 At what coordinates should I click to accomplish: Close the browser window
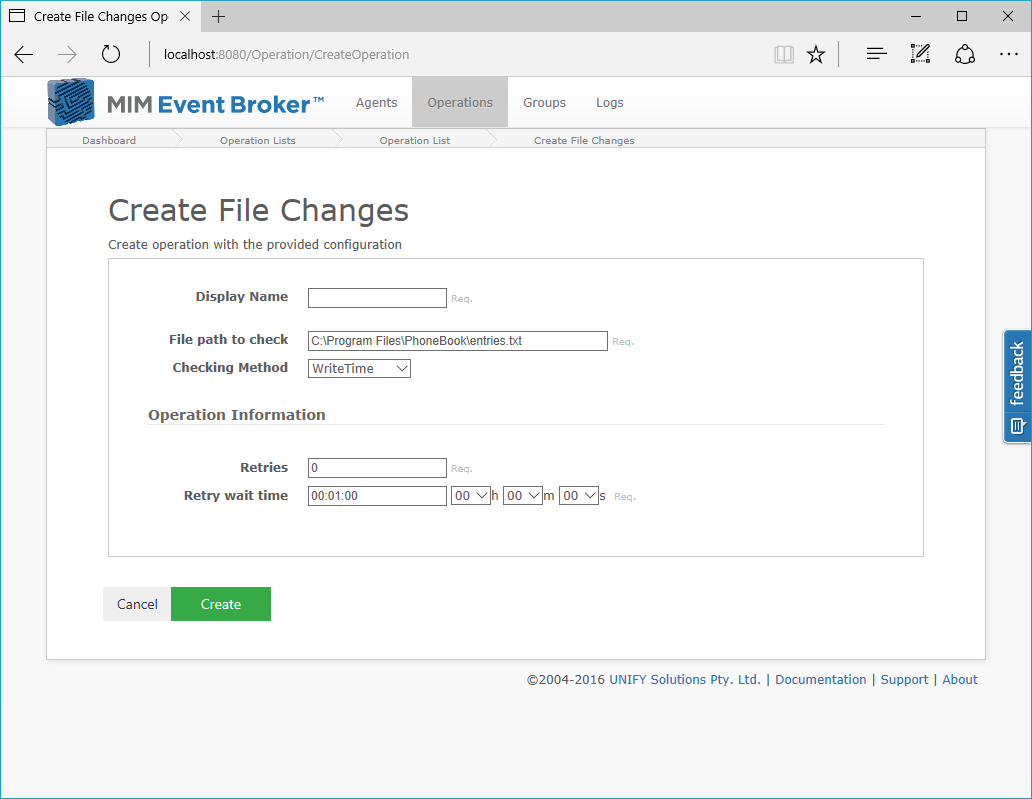(x=1008, y=16)
